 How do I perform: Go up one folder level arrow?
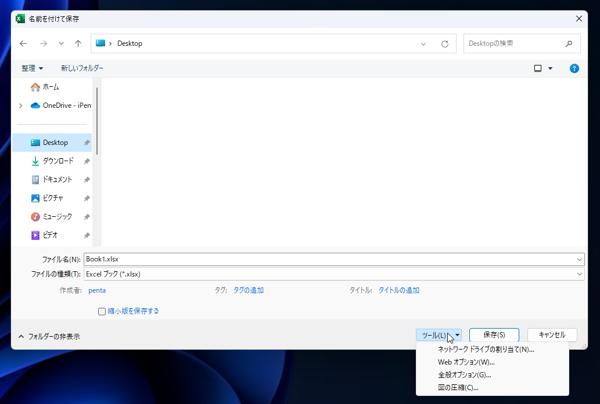click(78, 44)
